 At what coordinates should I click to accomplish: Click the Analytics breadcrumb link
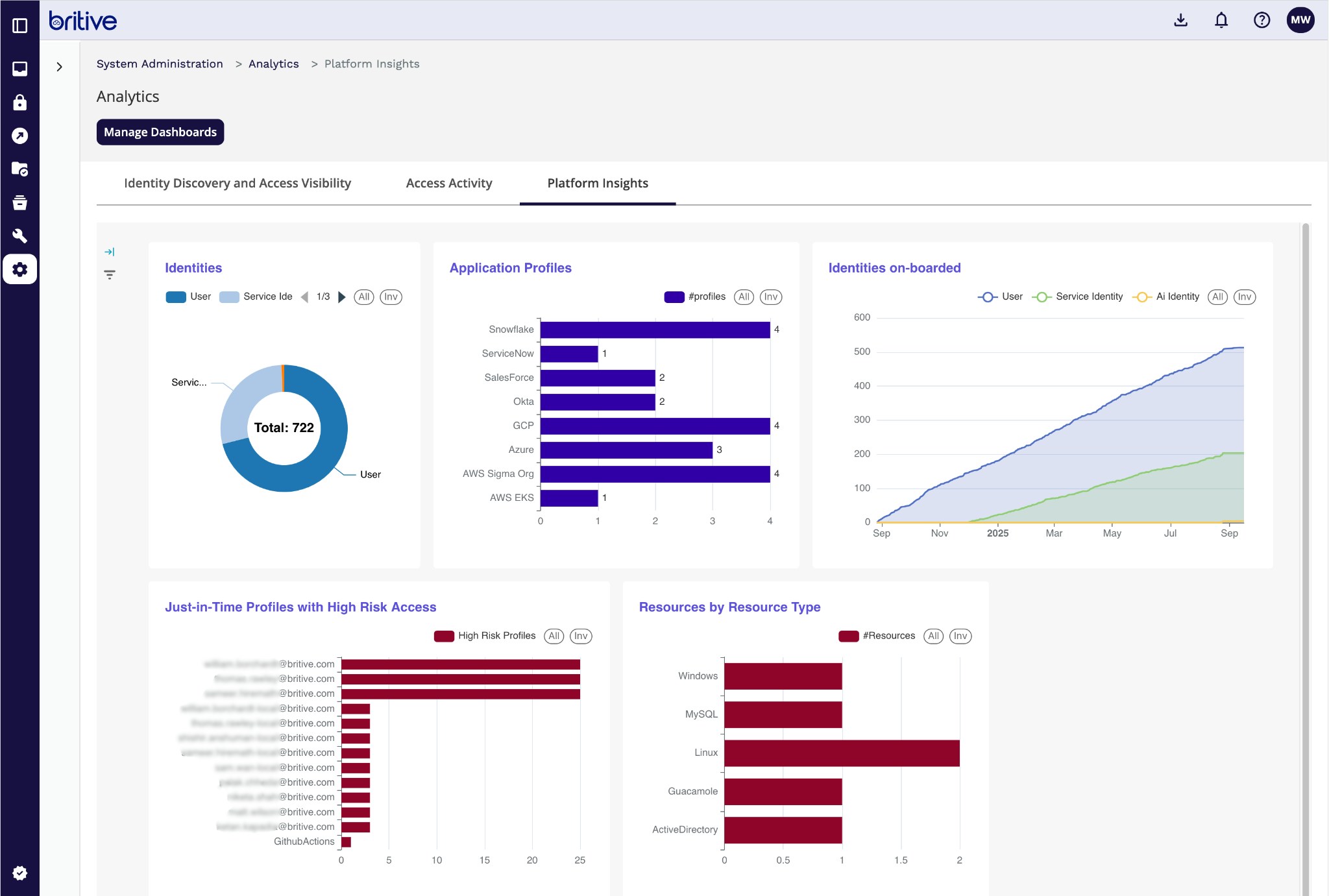pyautogui.click(x=273, y=64)
